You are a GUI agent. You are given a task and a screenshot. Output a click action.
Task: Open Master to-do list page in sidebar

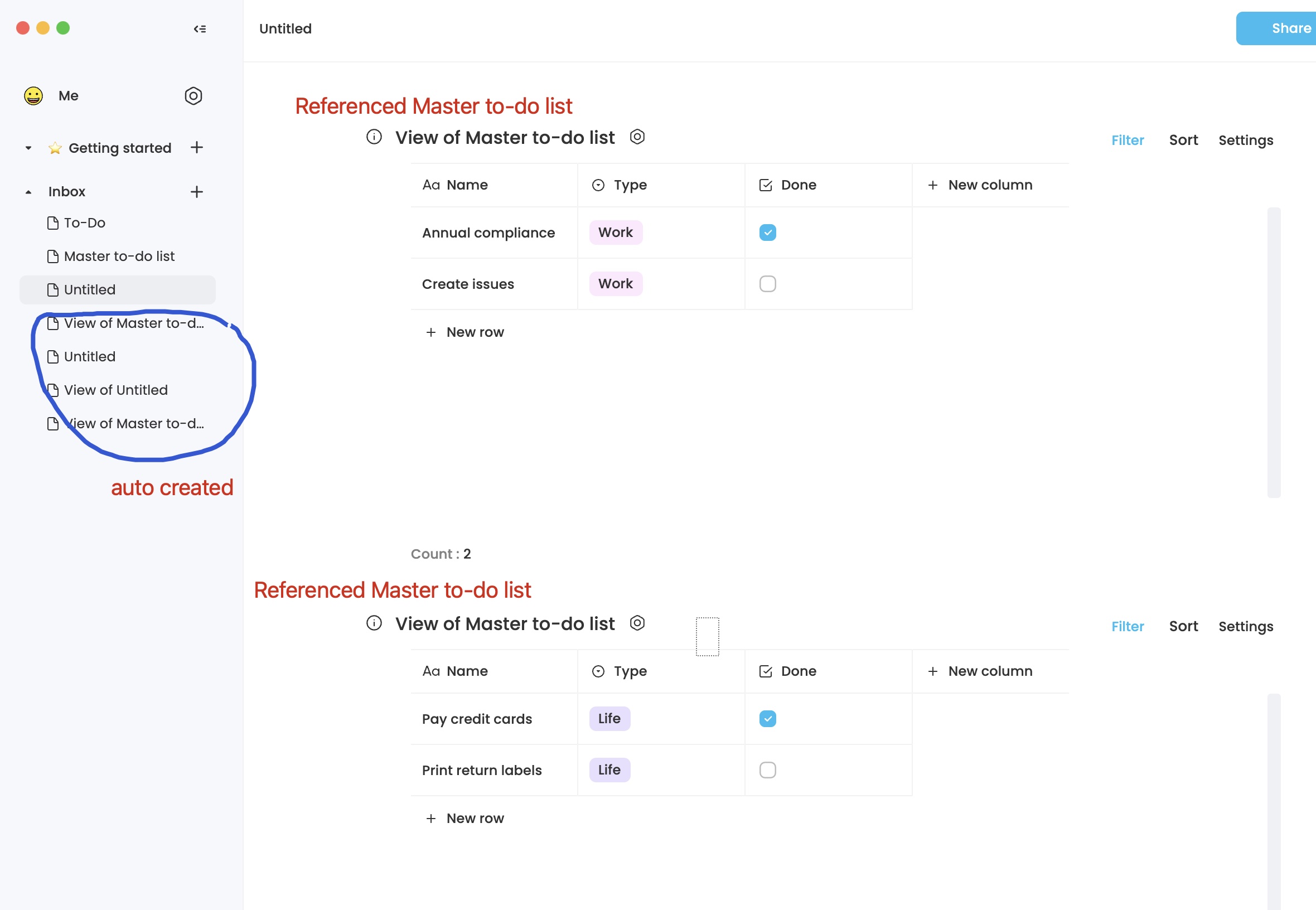point(119,256)
